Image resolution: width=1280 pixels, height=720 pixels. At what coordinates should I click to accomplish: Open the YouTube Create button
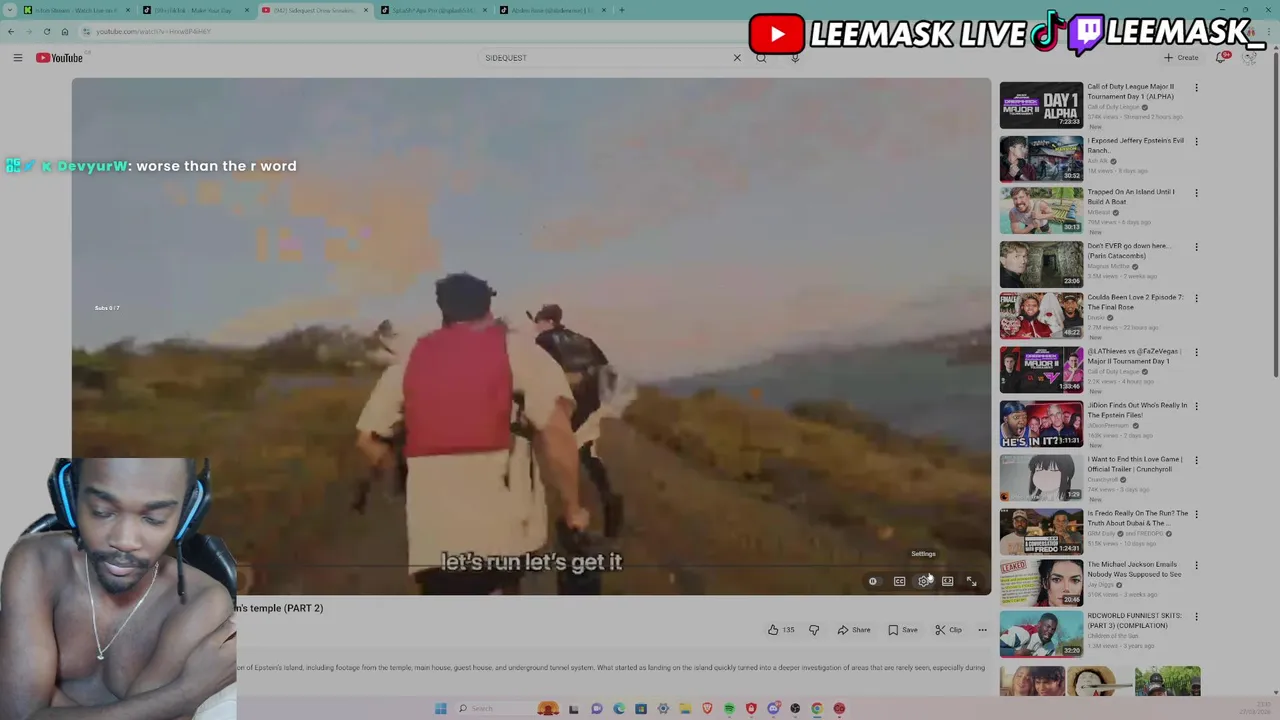pyautogui.click(x=1181, y=58)
